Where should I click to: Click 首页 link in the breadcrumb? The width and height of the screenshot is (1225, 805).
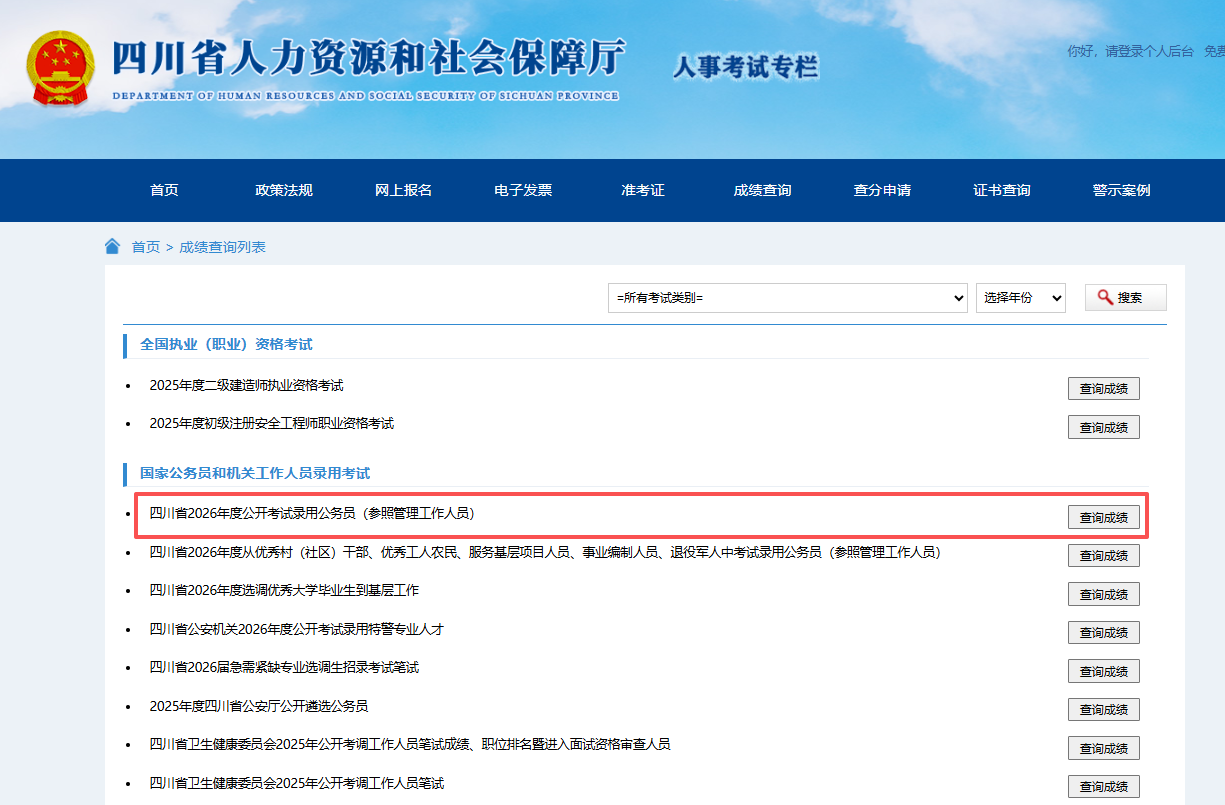(x=146, y=247)
